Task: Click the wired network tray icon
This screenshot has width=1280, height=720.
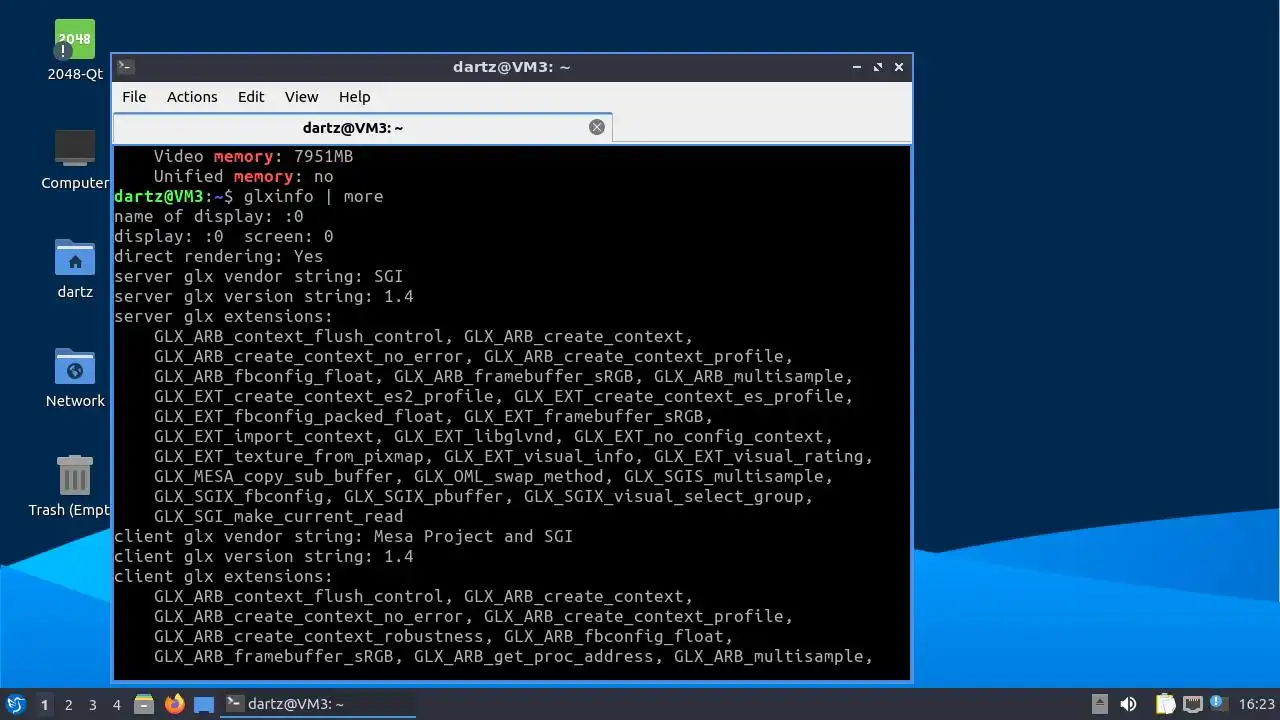Action: click(1193, 704)
